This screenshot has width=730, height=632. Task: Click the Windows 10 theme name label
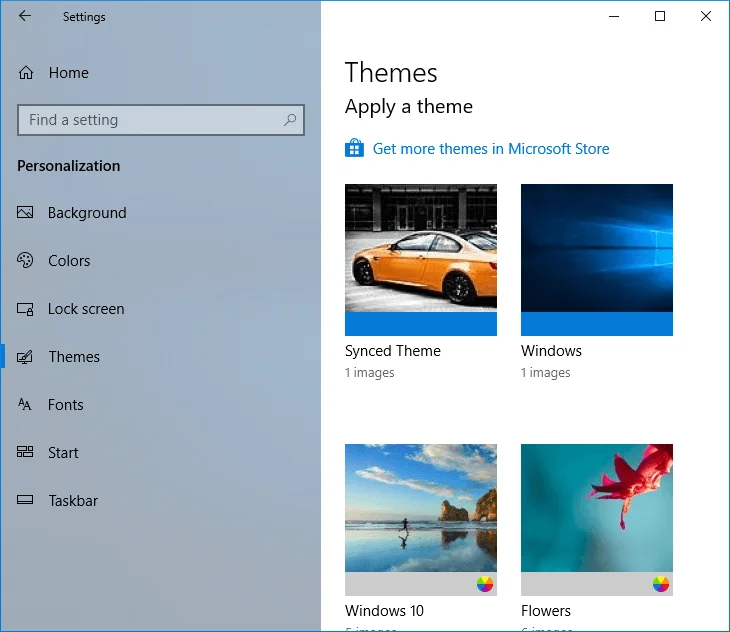(x=384, y=611)
